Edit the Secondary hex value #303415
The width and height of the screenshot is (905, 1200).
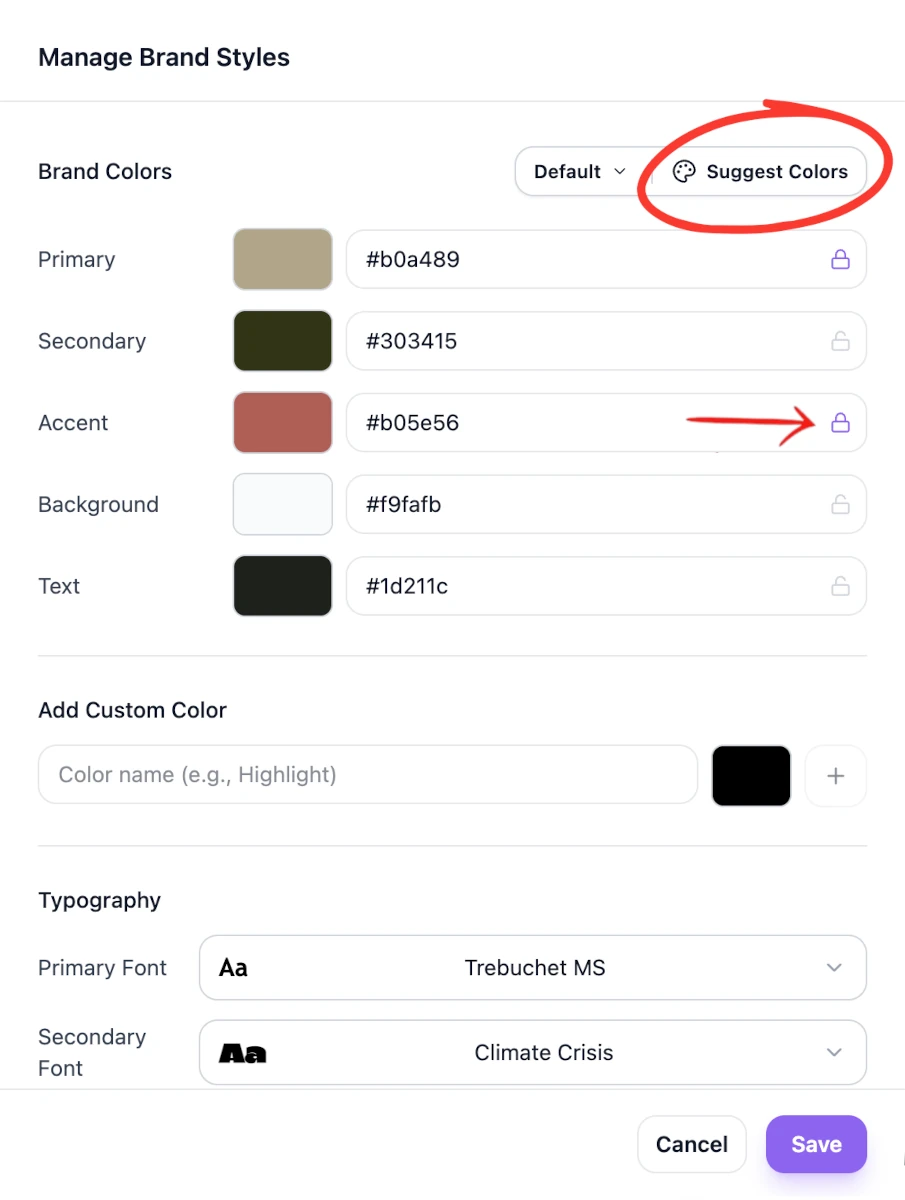[606, 342]
